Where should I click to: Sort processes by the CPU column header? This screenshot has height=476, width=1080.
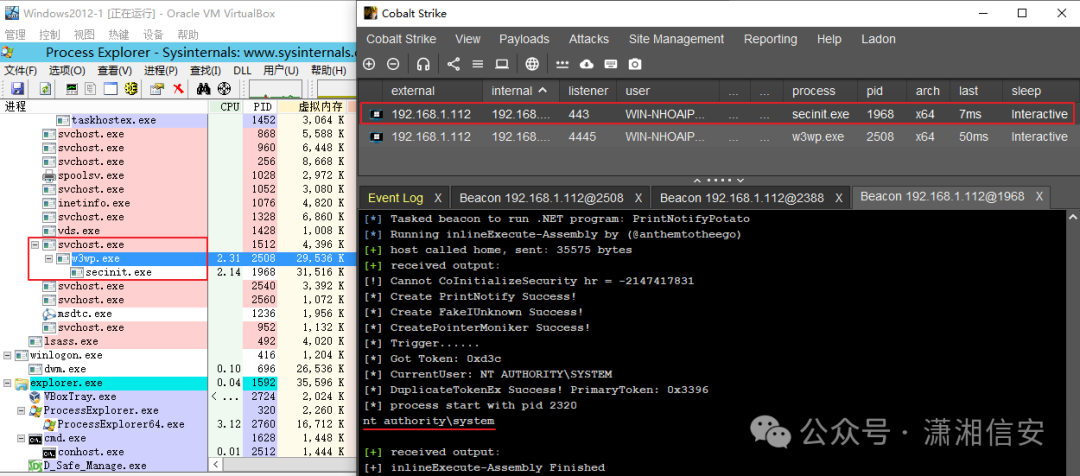pyautogui.click(x=225, y=107)
